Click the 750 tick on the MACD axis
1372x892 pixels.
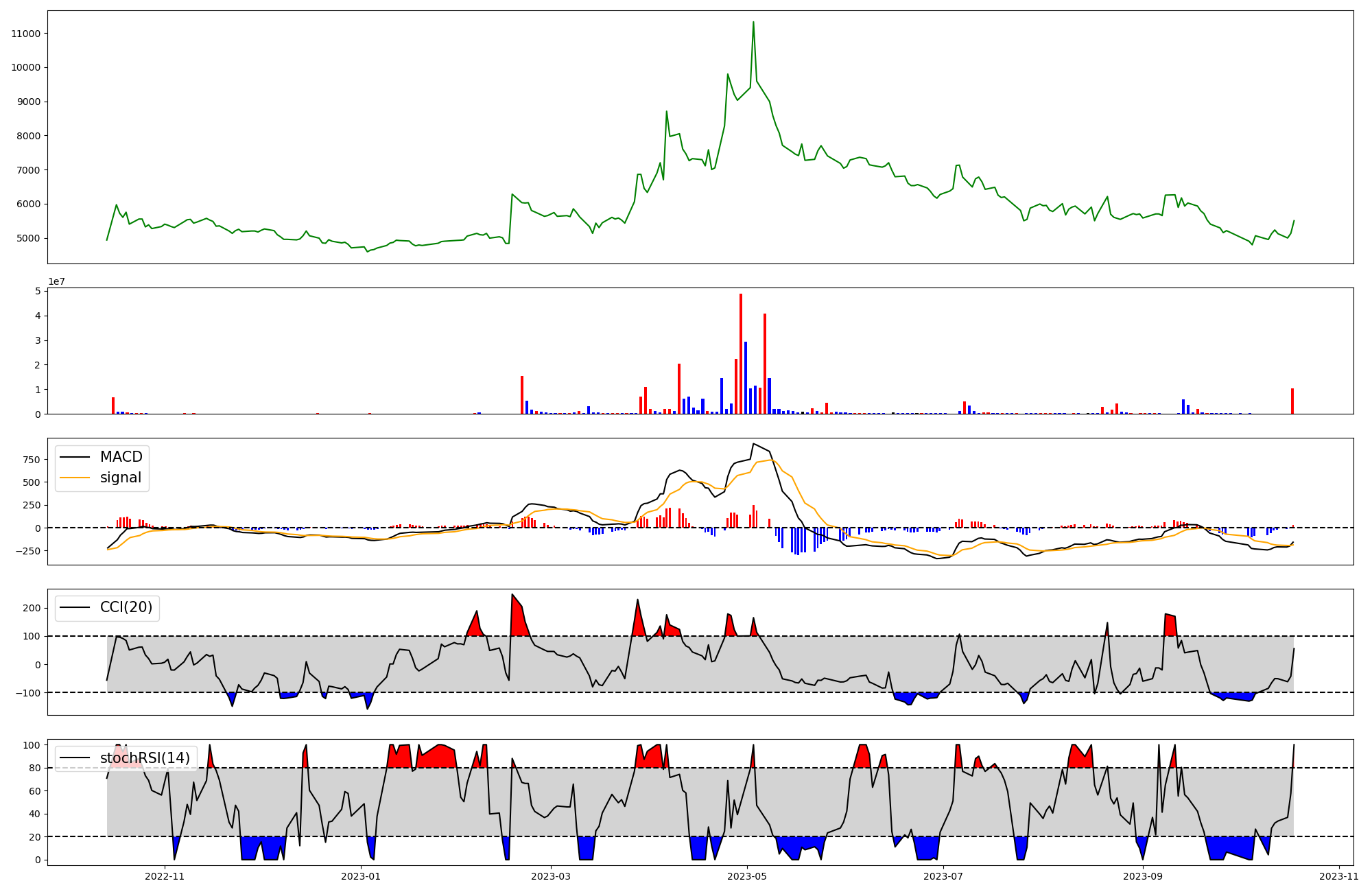tap(32, 460)
